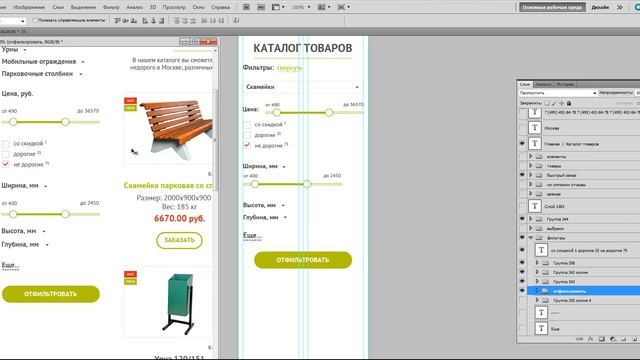Click the align horizontal centers icon
The width and height of the screenshot is (640, 360).
[x=153, y=20]
